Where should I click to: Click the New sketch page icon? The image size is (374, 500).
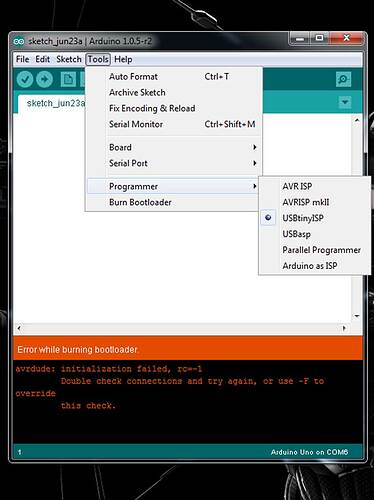[68, 79]
